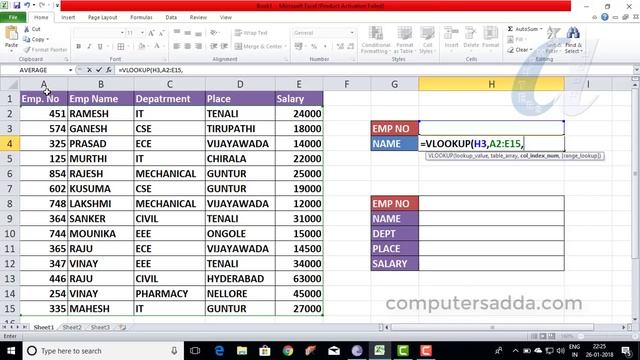The height and width of the screenshot is (360, 640).
Task: Click the Decrease Decimal icon
Action: 351,46
